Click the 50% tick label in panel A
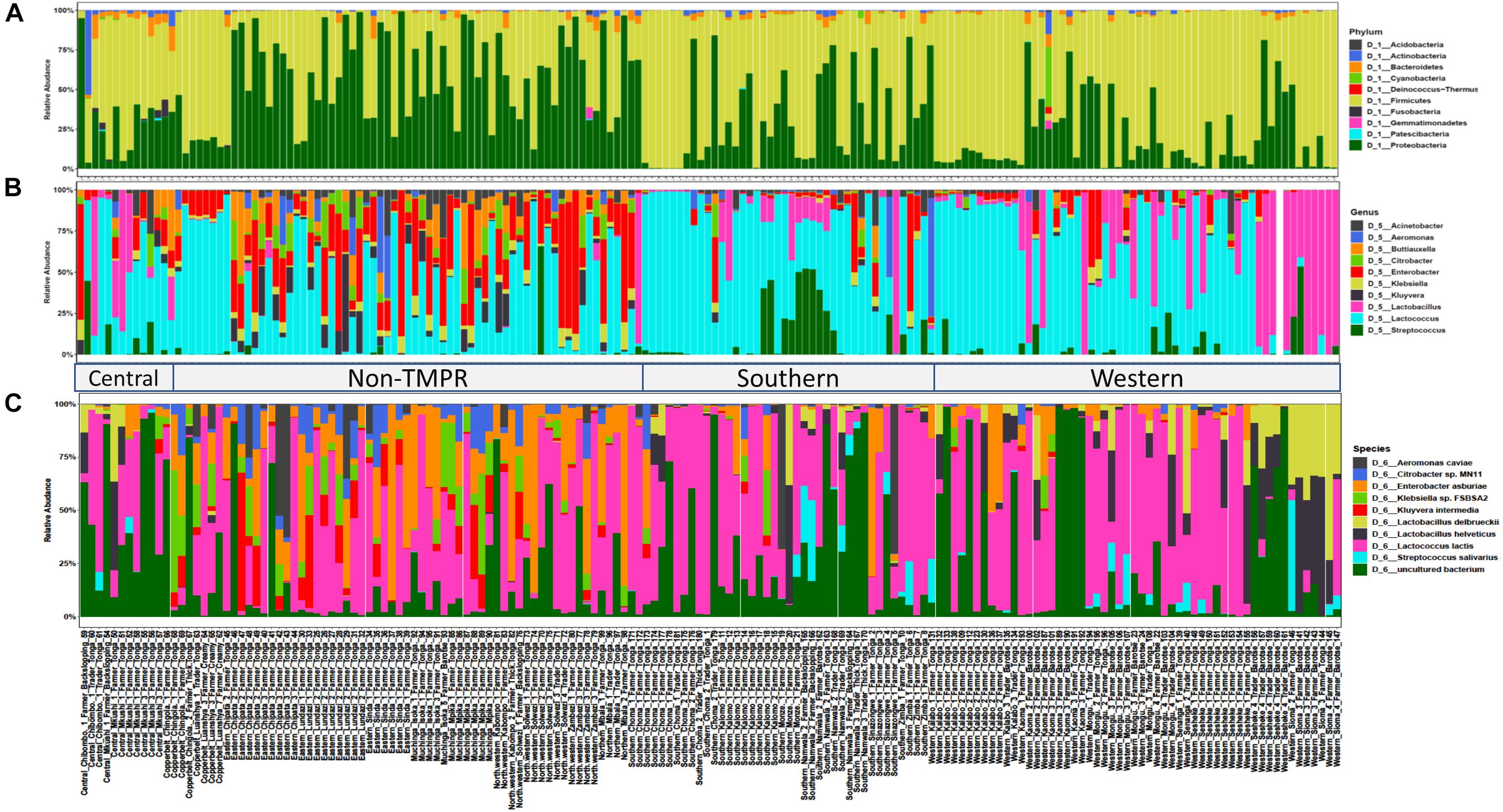Viewport: 1503px width, 812px height. 65,90
